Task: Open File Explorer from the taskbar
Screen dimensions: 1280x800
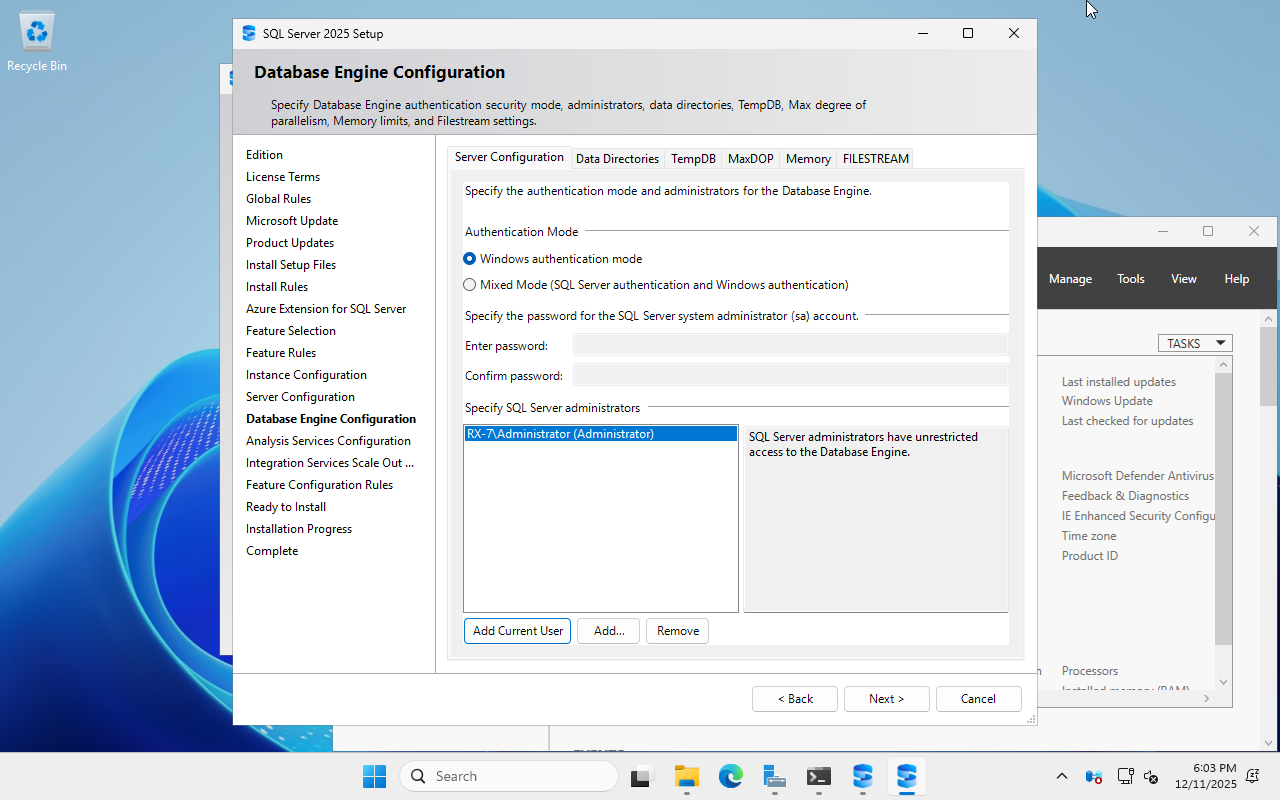Action: click(686, 776)
